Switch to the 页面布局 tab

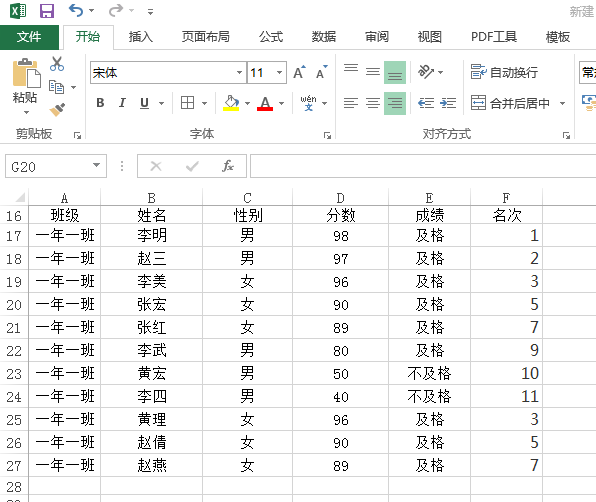[x=206, y=37]
